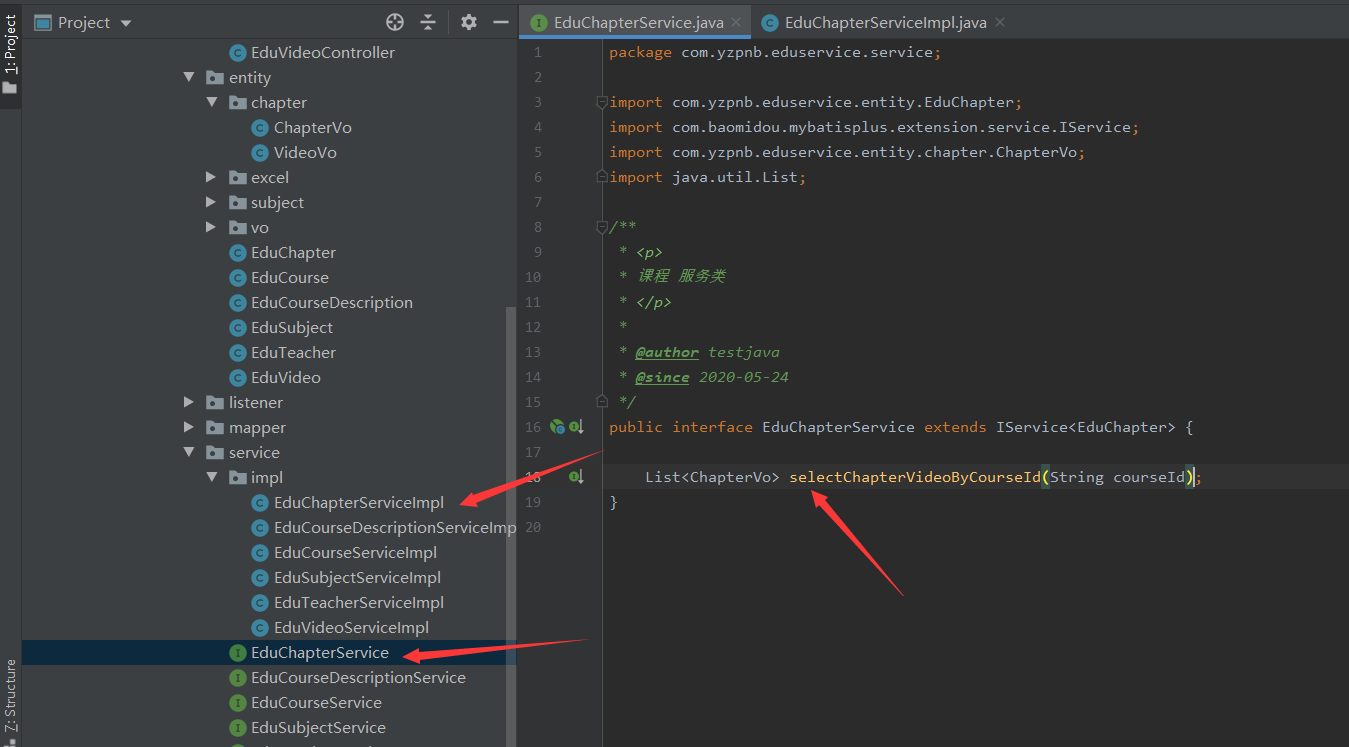Click the mapper folder icon

pyautogui.click(x=215, y=427)
